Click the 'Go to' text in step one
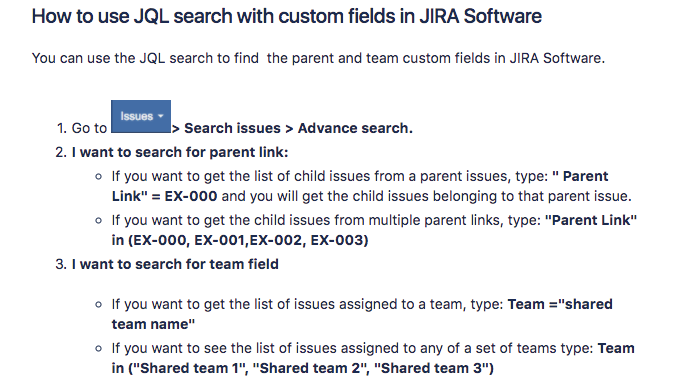The width and height of the screenshot is (685, 386). coord(89,128)
